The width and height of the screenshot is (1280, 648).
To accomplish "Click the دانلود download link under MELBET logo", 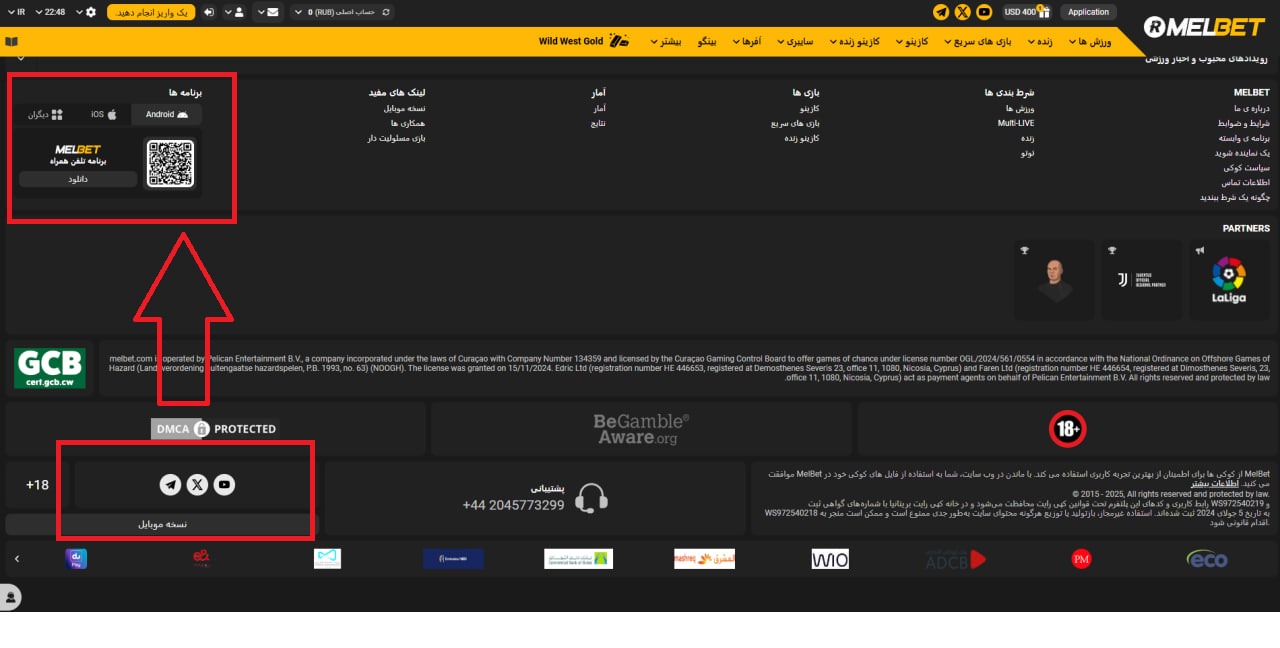I will pyautogui.click(x=77, y=179).
